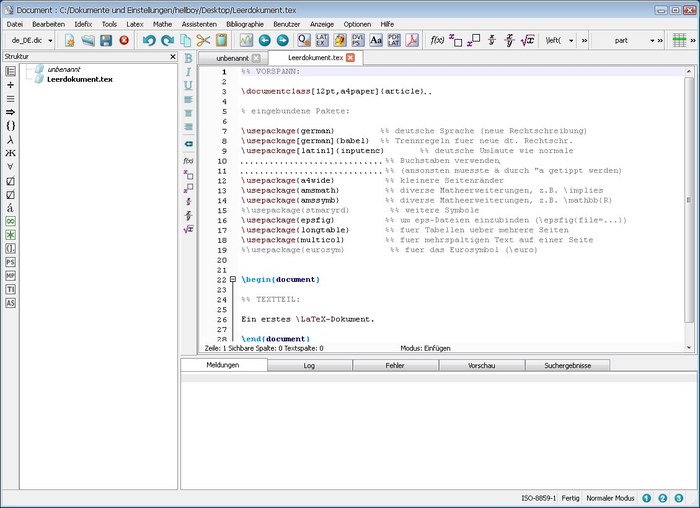700x508 pixels.
Task: Show Greek letters with the lambda sidebar icon
Action: [x=10, y=140]
